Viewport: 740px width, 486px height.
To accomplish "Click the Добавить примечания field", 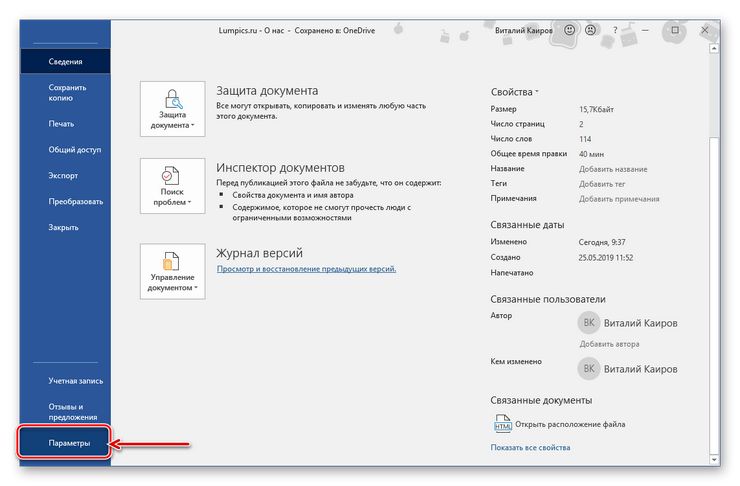I will pos(619,199).
